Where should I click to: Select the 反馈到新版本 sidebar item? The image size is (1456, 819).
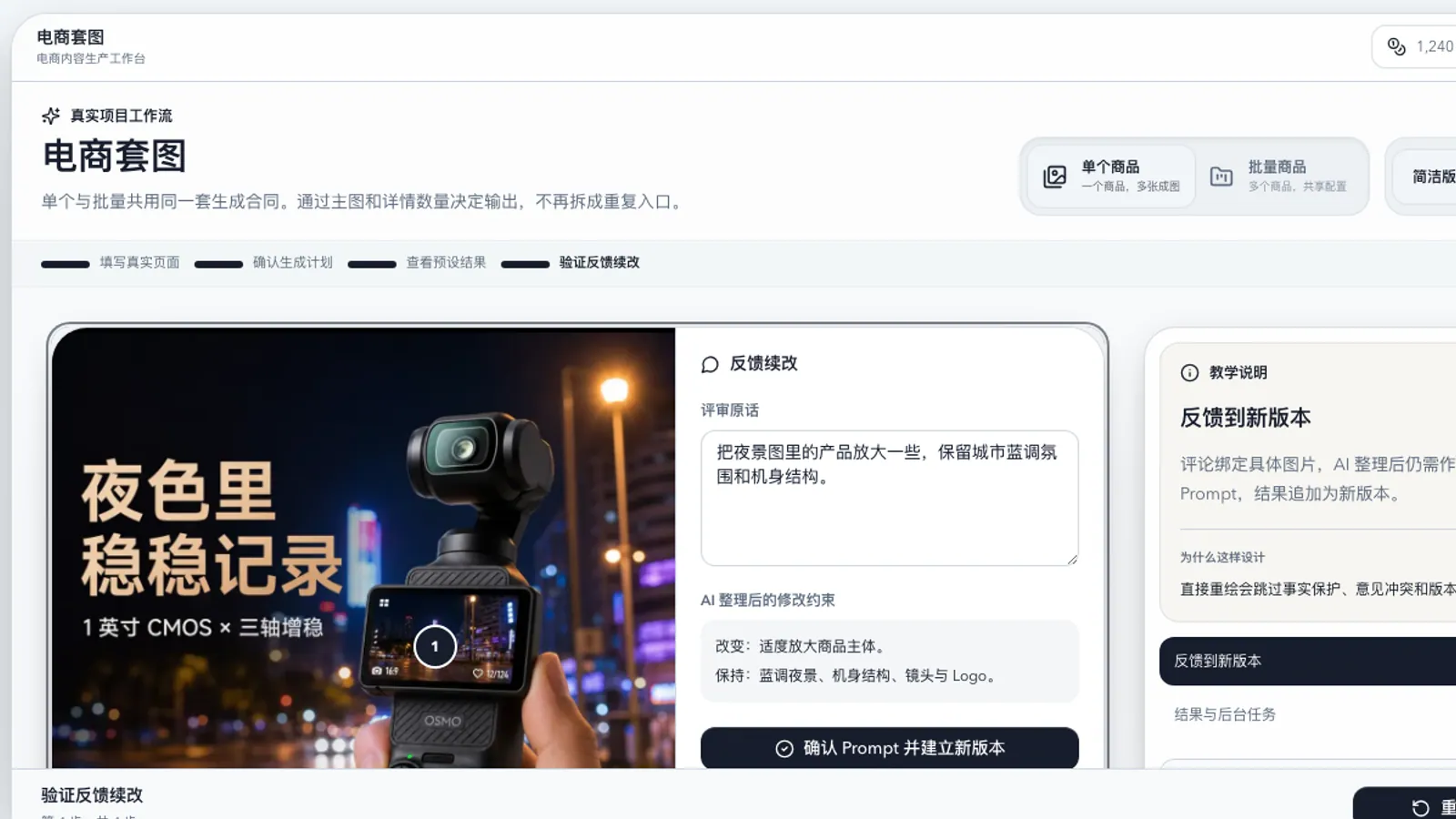tap(1308, 661)
